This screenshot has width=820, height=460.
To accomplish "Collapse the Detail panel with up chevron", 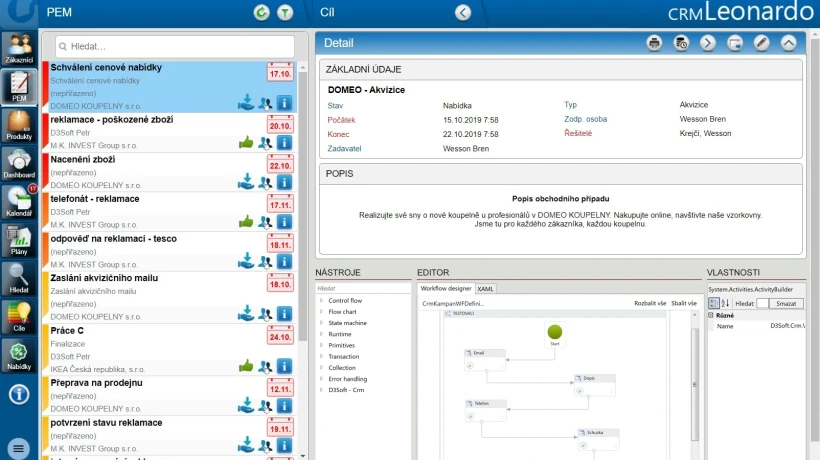I will (789, 43).
